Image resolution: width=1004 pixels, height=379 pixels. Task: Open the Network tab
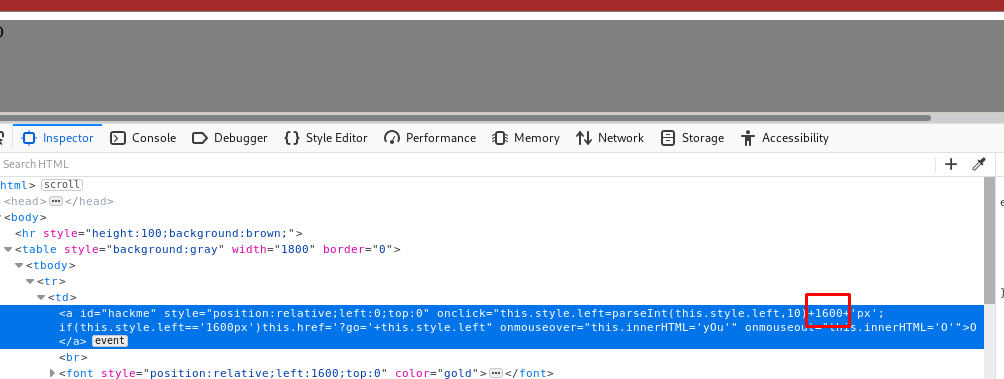pyautogui.click(x=610, y=138)
